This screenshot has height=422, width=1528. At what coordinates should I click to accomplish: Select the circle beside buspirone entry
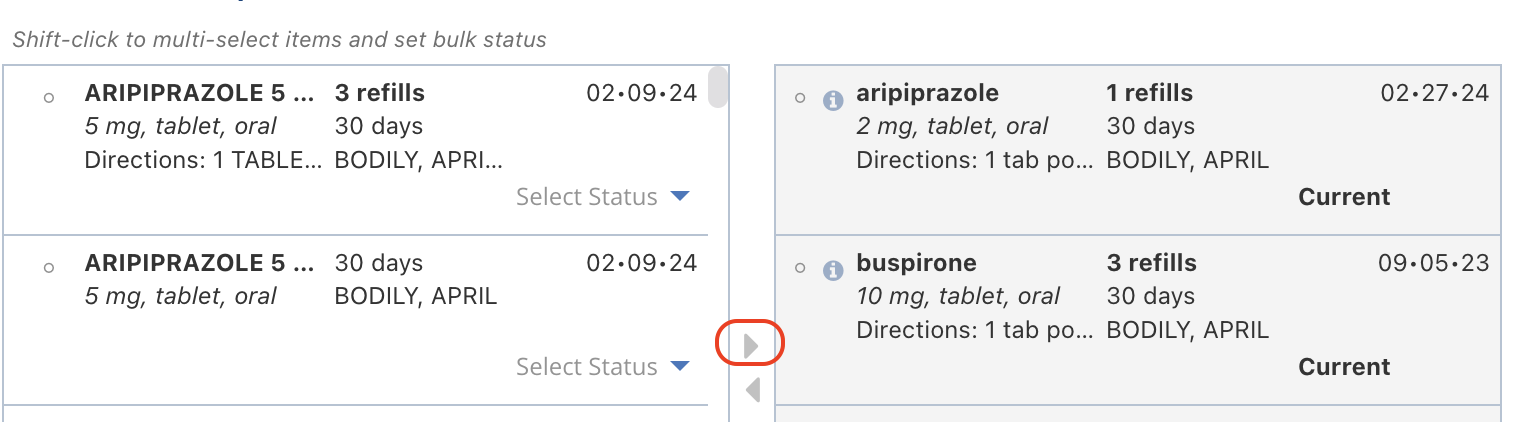pyautogui.click(x=799, y=268)
